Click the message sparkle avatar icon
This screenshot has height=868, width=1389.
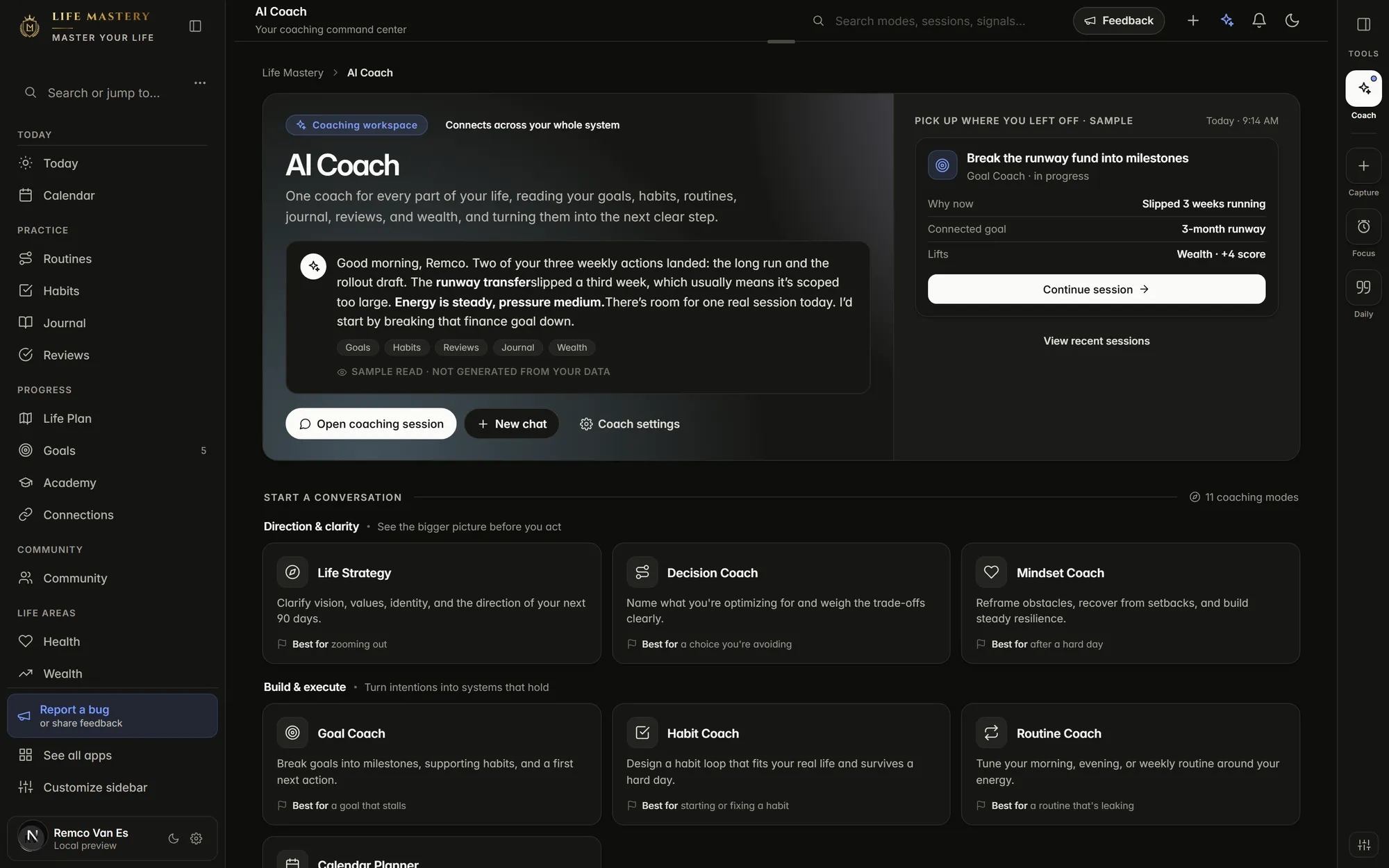pyautogui.click(x=313, y=266)
